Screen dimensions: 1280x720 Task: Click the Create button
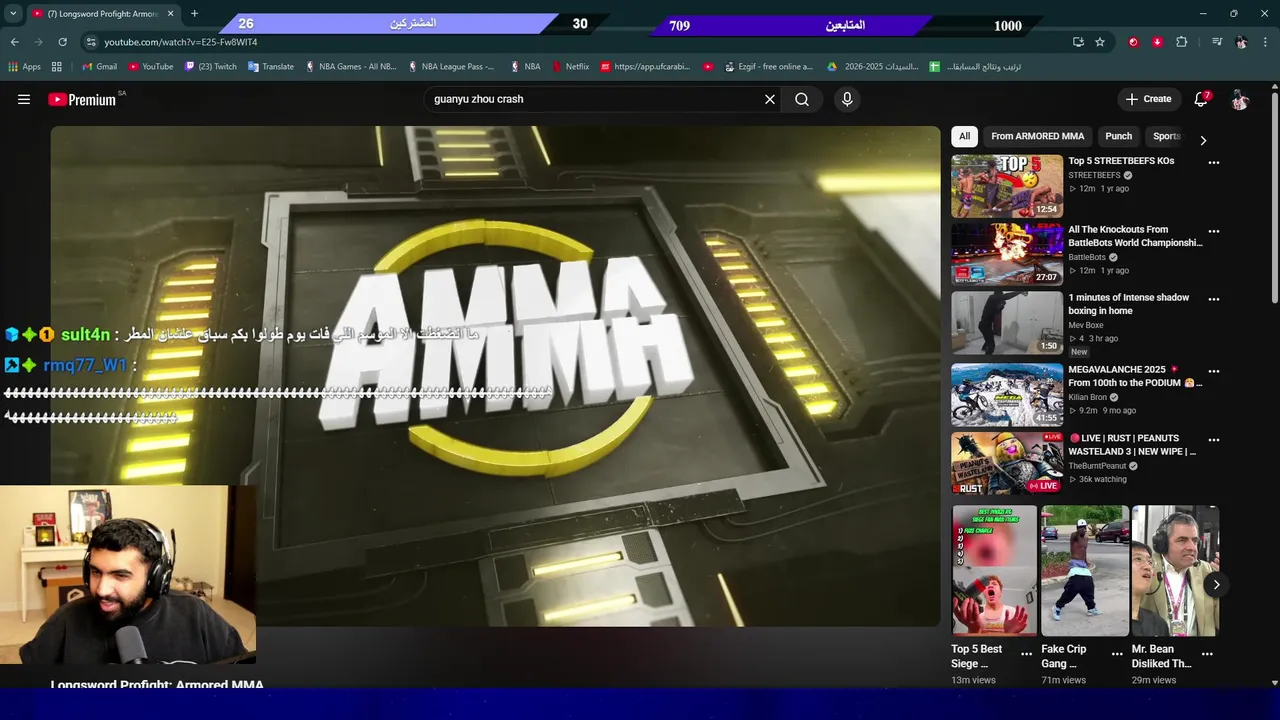1148,99
